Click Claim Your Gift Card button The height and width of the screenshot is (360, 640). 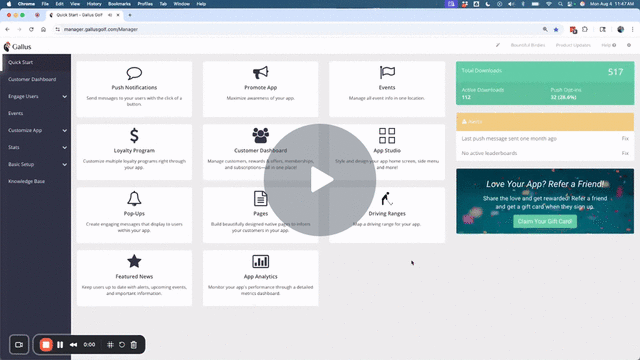(545, 221)
